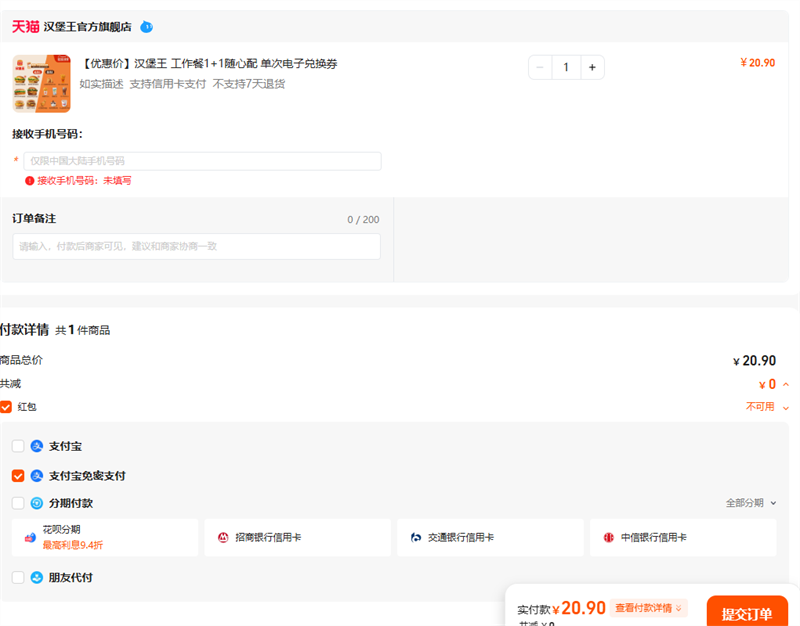
Task: Enable the 朋友代付 checkbox
Action: coord(18,578)
